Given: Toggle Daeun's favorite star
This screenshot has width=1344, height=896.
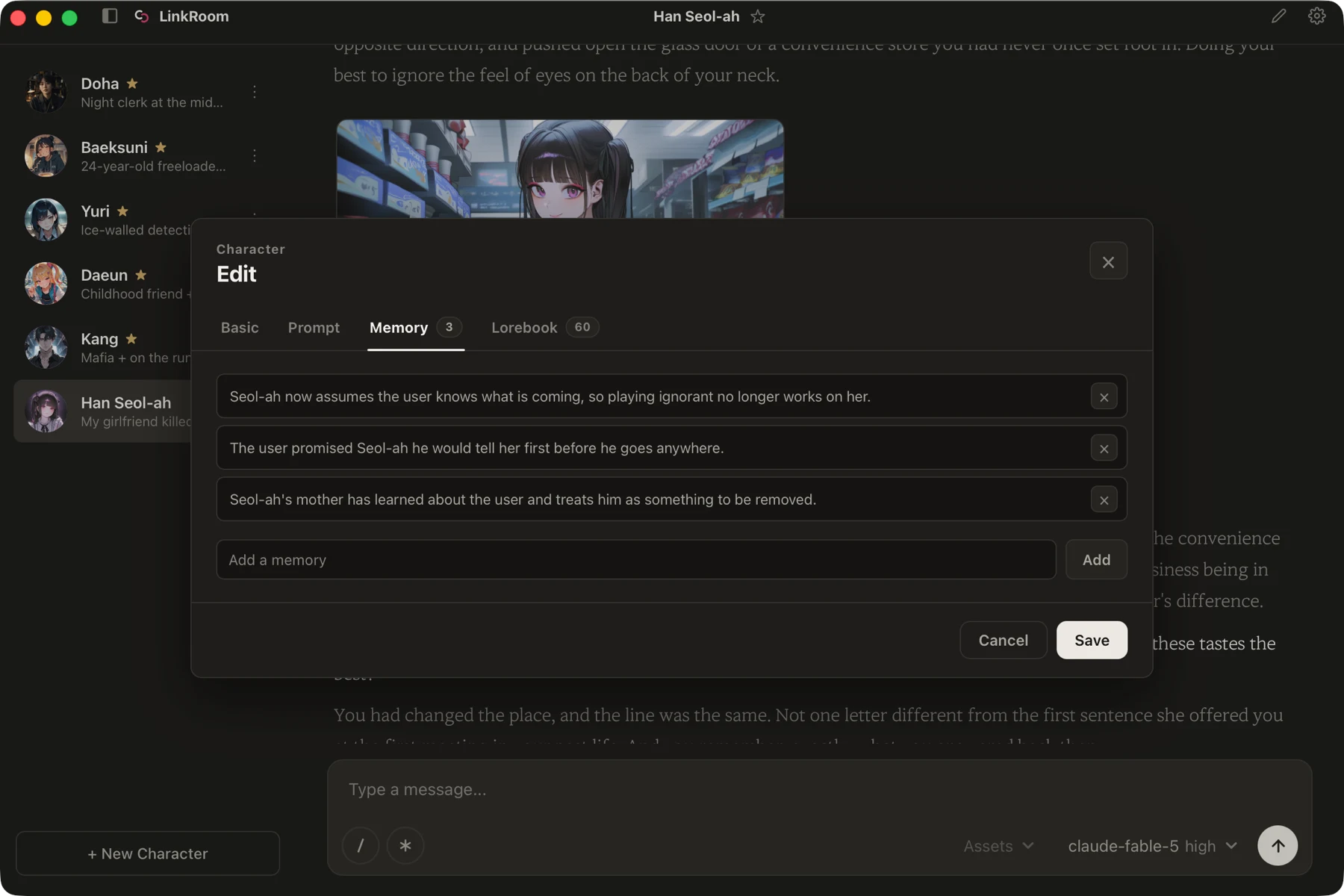Looking at the screenshot, I should pyautogui.click(x=141, y=275).
